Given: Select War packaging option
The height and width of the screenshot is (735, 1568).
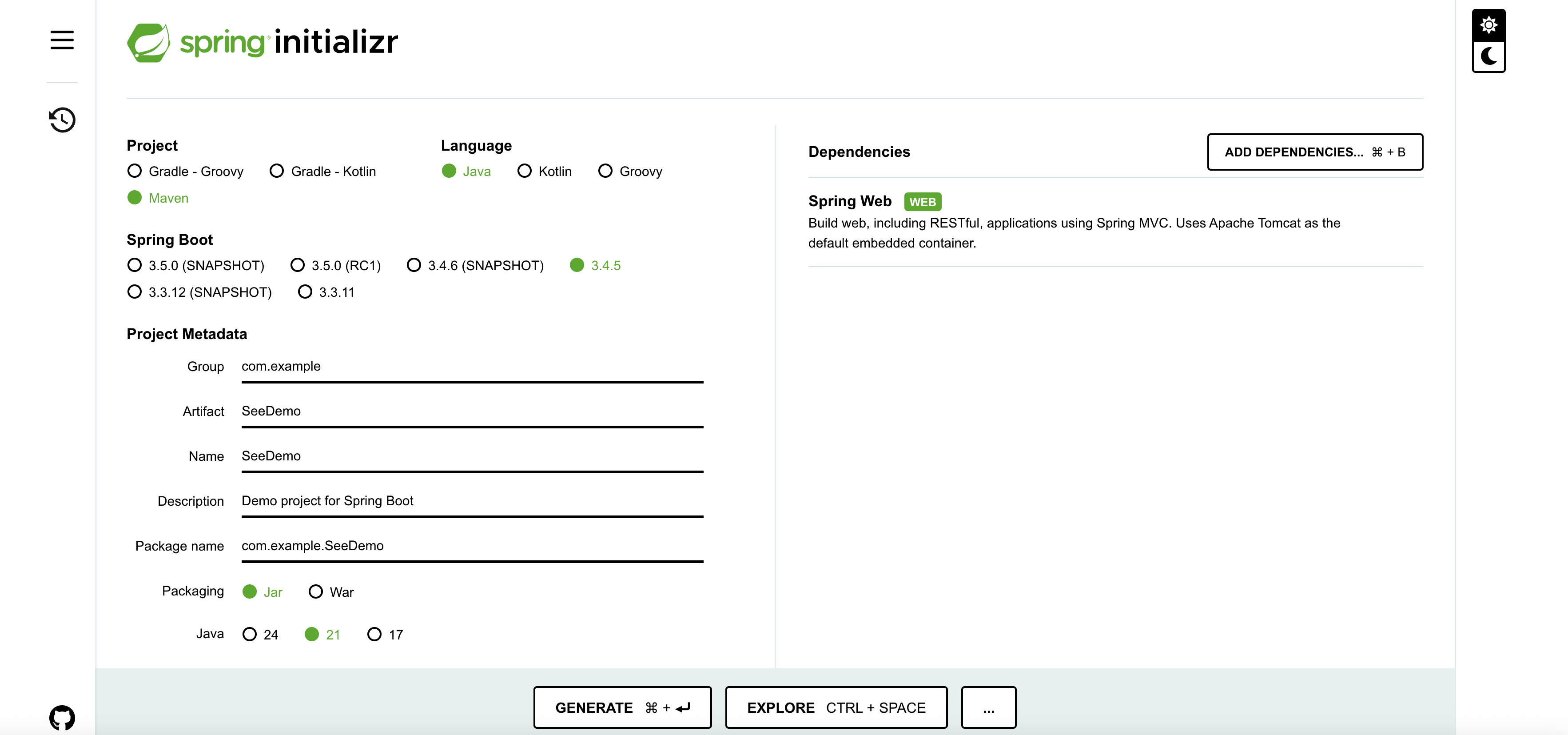Looking at the screenshot, I should pos(315,592).
